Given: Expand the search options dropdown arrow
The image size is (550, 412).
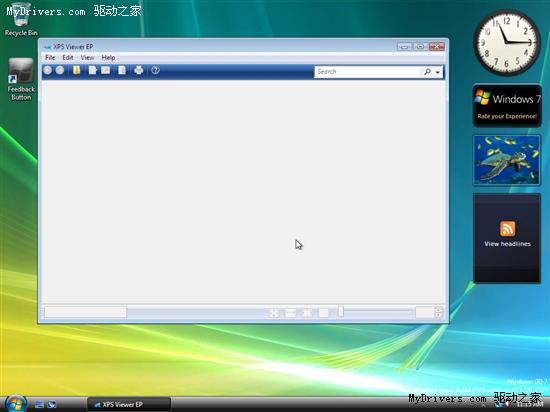Looking at the screenshot, I should click(438, 72).
